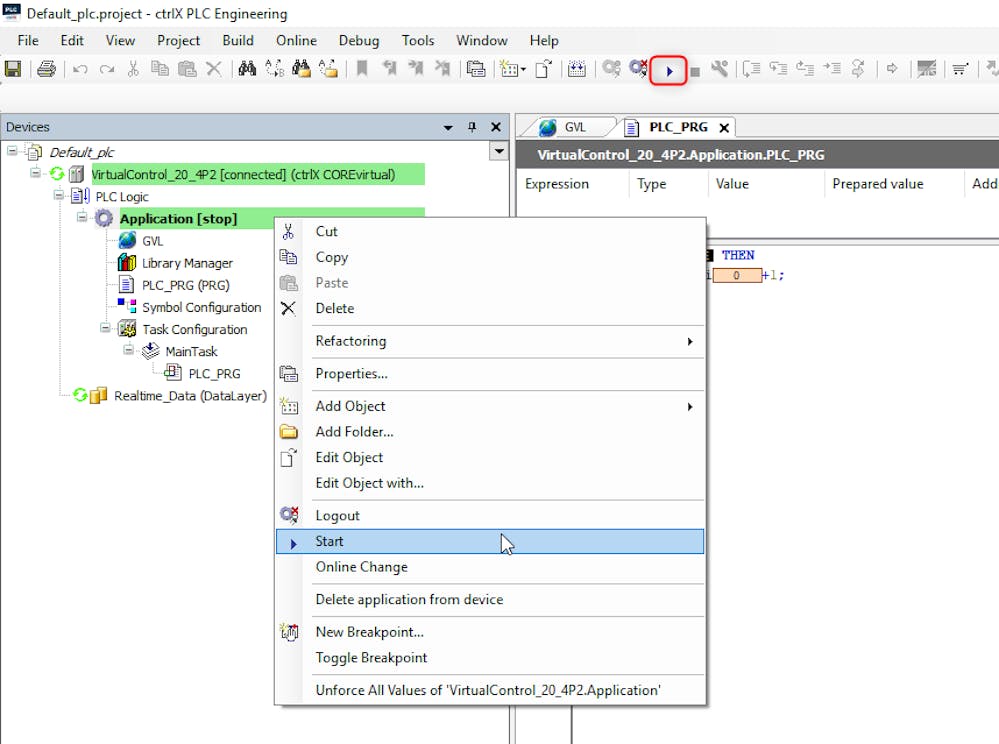
Task: Choose Start in the context menu
Action: point(490,541)
